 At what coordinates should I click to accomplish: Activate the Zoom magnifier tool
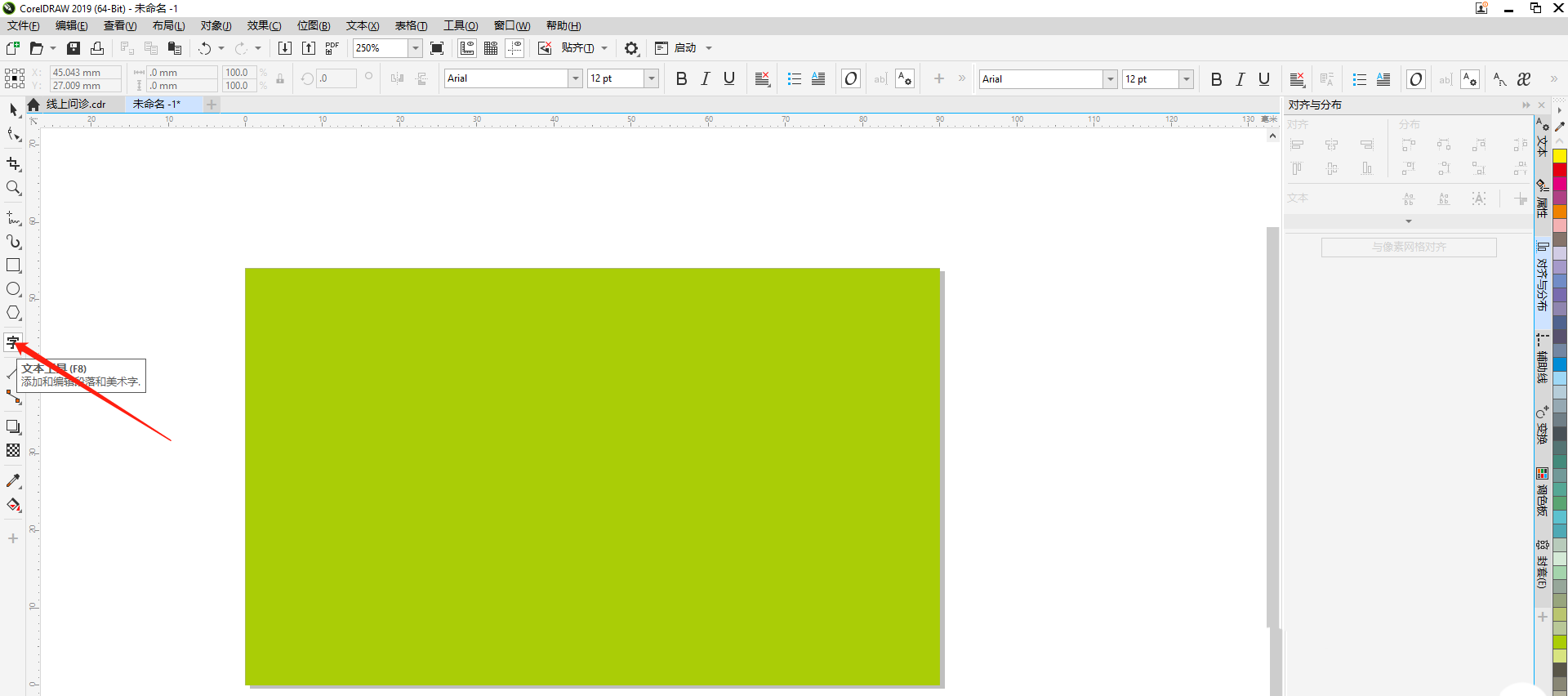[13, 188]
